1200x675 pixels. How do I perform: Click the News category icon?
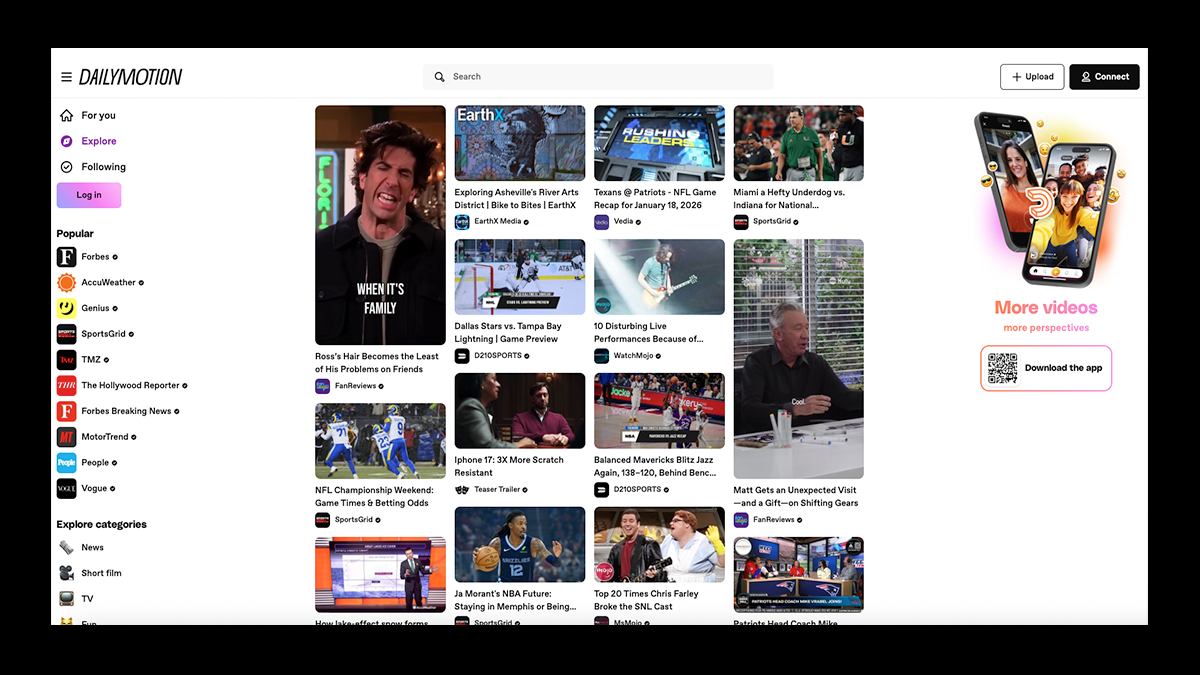66,548
